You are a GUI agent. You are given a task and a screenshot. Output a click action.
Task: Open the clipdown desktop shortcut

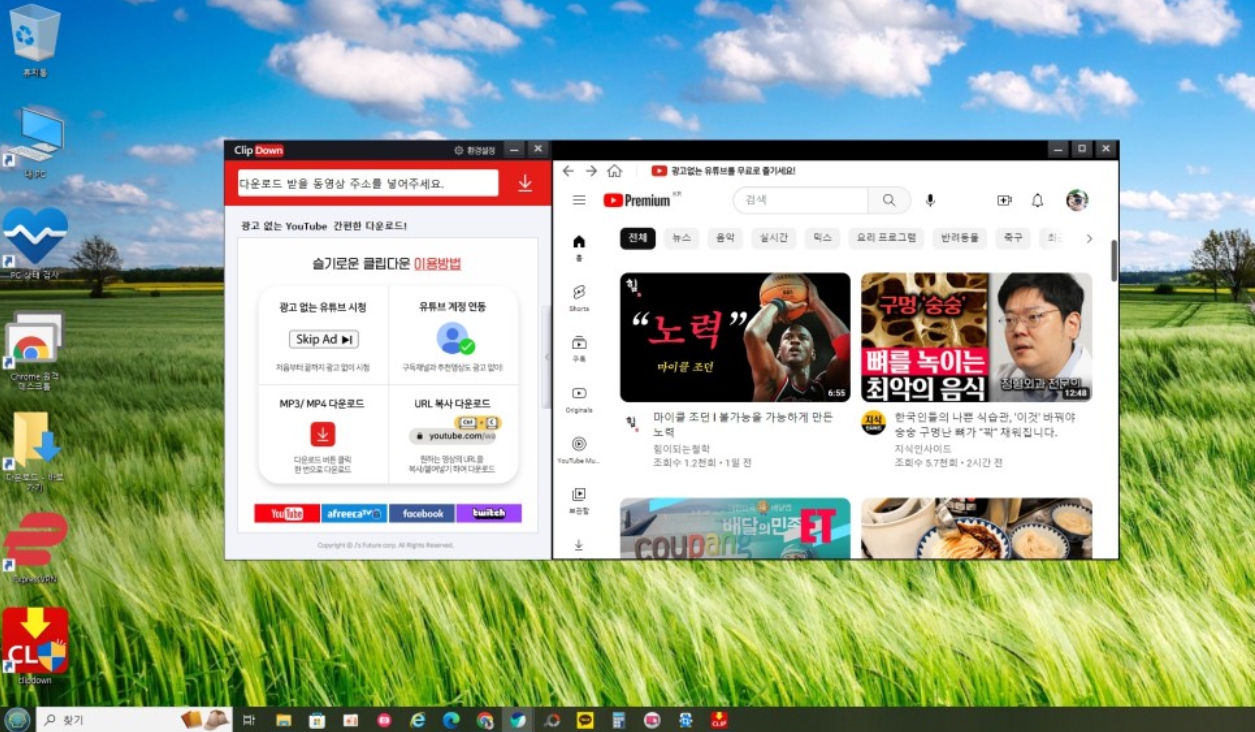(35, 645)
